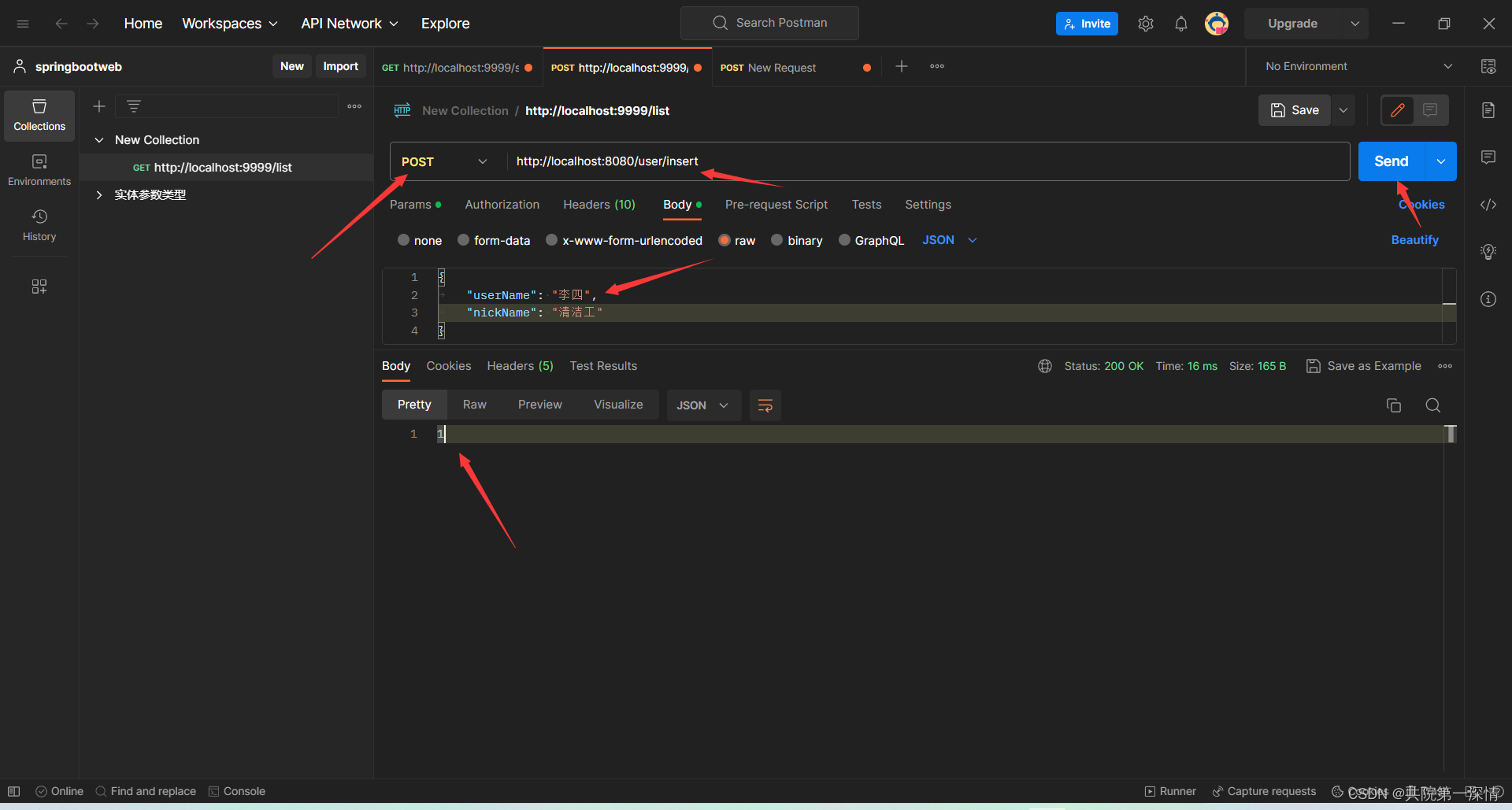The width and height of the screenshot is (1512, 810).
Task: Select the binary body type
Action: click(797, 240)
